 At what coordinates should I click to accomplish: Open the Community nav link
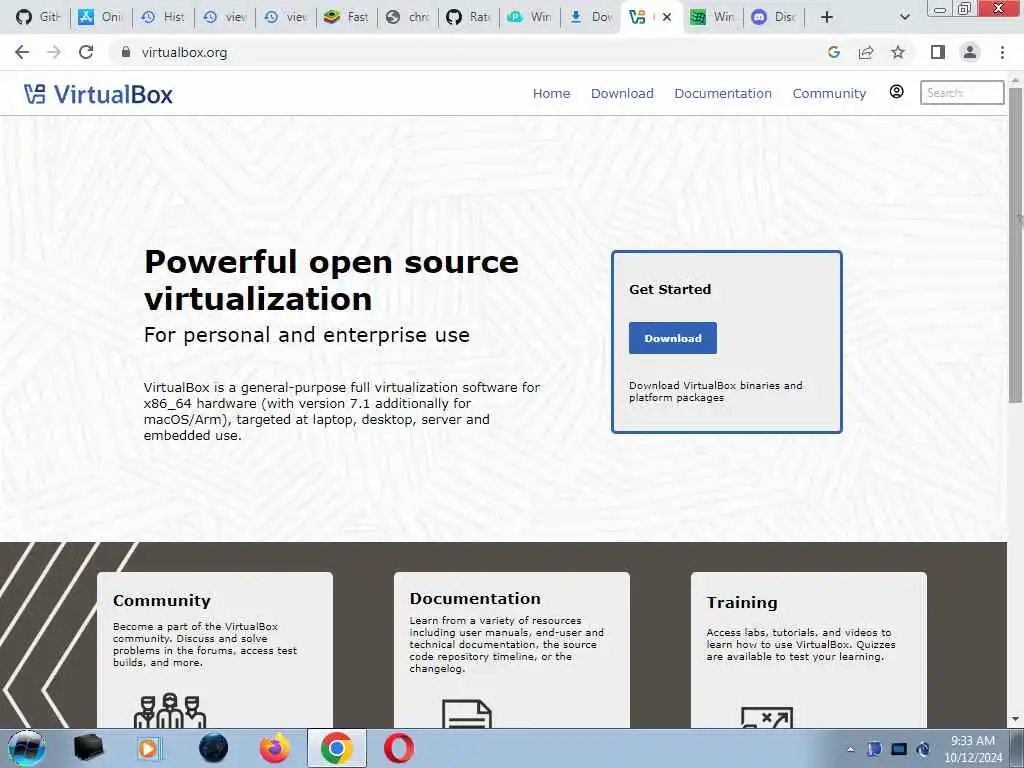coord(829,93)
